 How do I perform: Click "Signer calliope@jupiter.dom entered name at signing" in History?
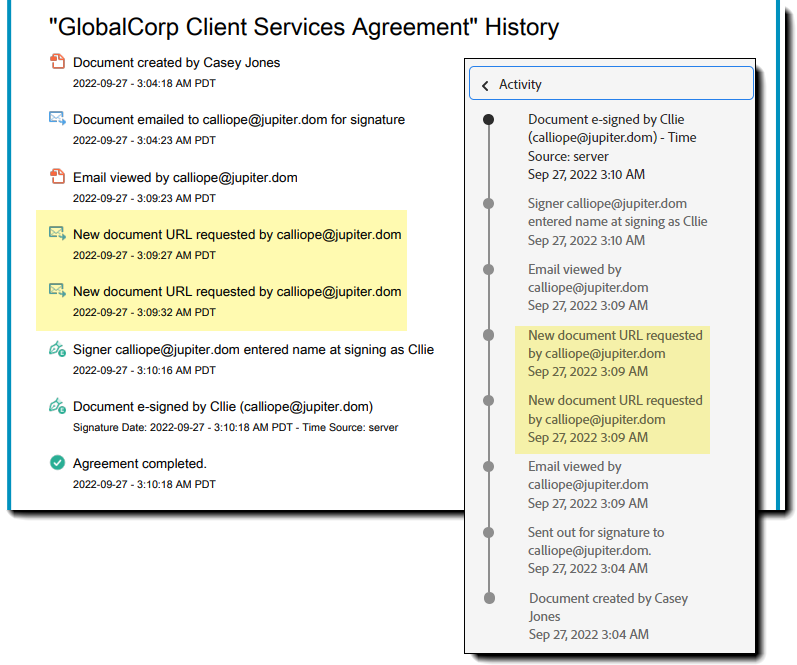[x=253, y=350]
